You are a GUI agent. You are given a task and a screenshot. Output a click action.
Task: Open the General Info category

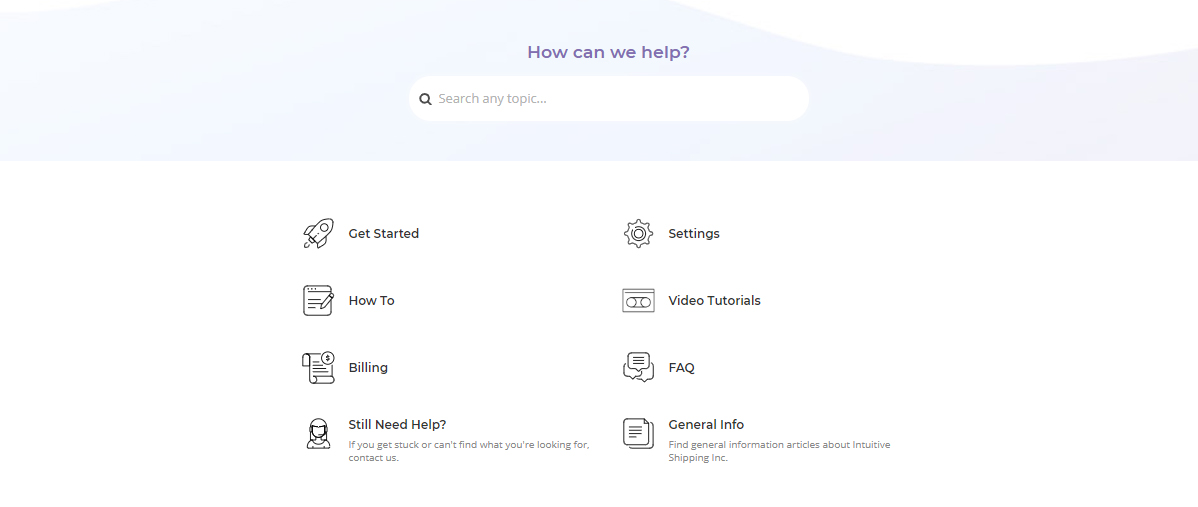click(x=706, y=425)
